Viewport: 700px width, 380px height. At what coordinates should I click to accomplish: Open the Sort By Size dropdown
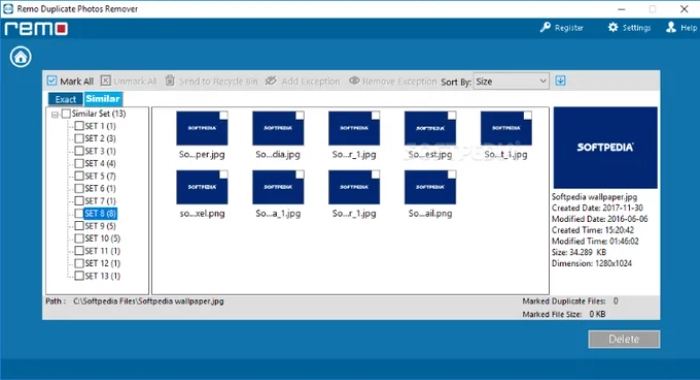pos(511,81)
